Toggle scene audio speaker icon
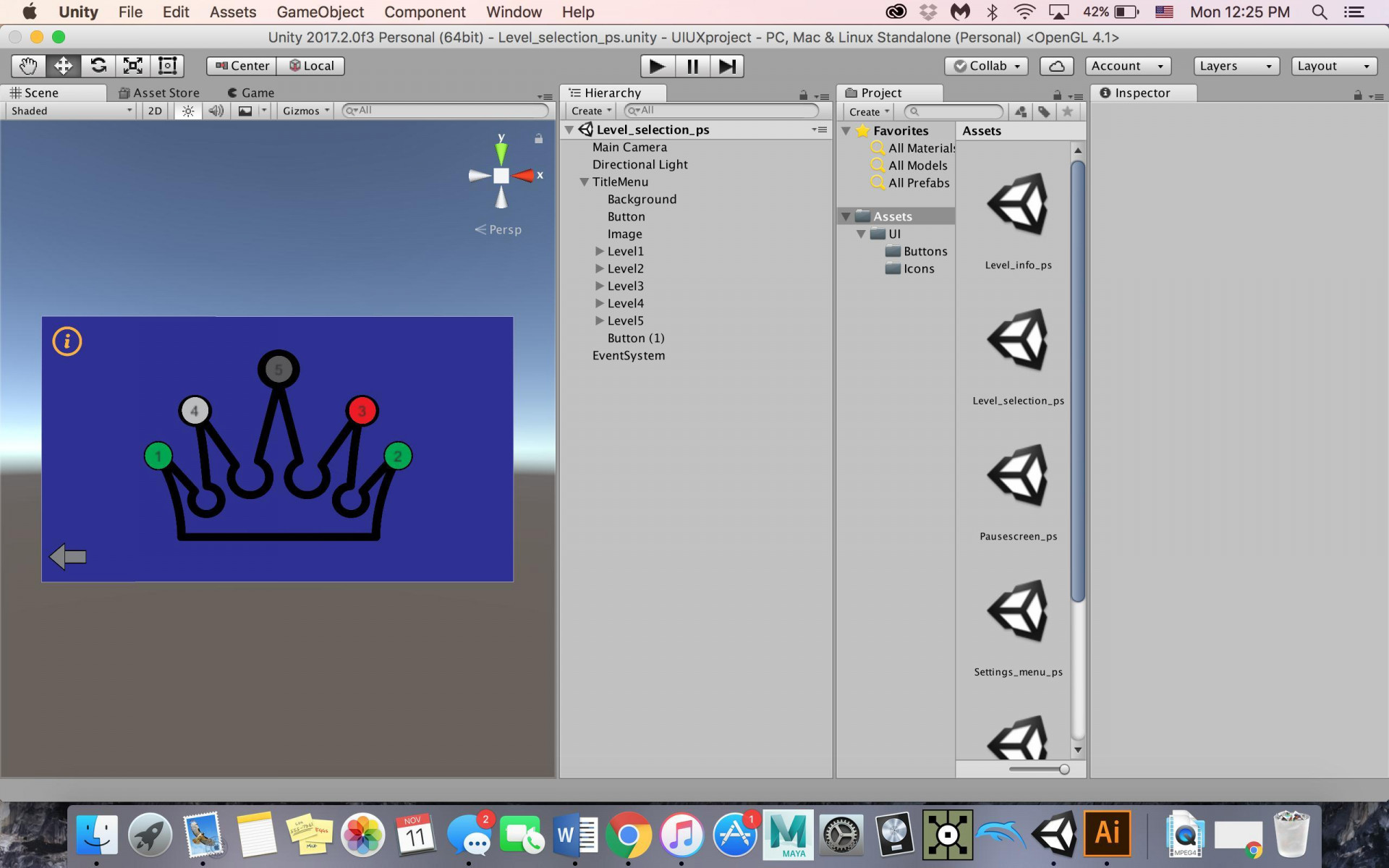Viewport: 1389px width, 868px height. coord(216,111)
